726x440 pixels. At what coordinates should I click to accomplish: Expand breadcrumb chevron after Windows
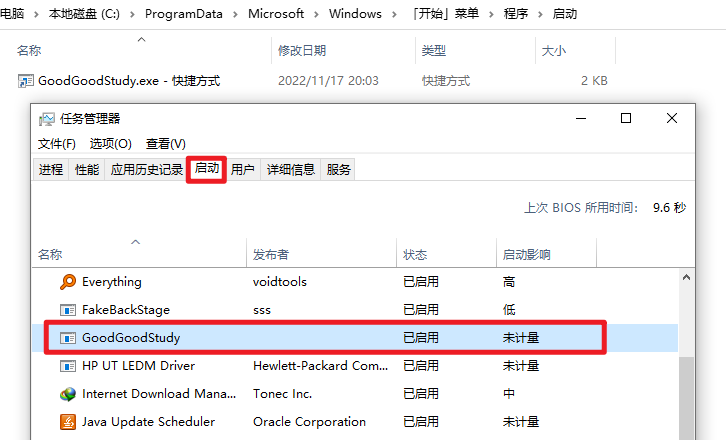pyautogui.click(x=394, y=15)
